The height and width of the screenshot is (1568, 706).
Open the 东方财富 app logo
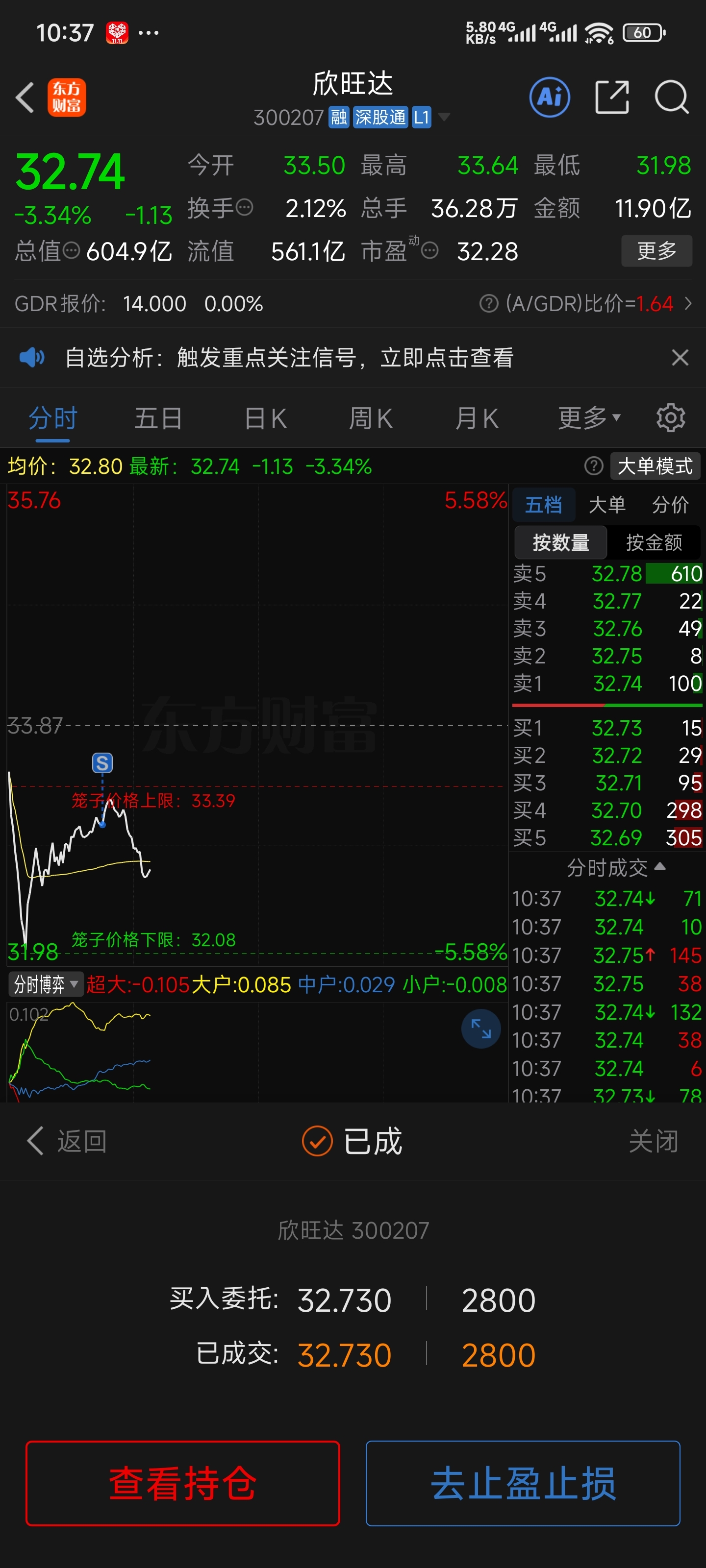[x=67, y=98]
